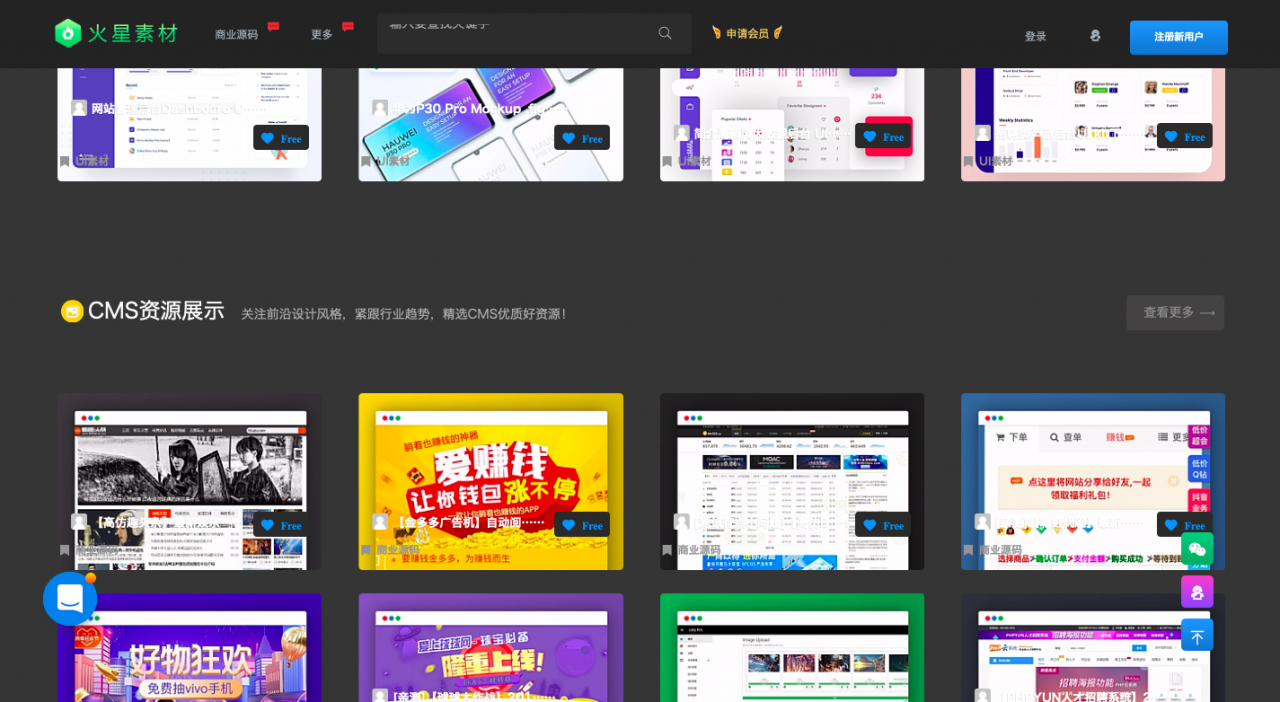Open the 更多 dropdown menu
1280x702 pixels.
click(x=320, y=33)
